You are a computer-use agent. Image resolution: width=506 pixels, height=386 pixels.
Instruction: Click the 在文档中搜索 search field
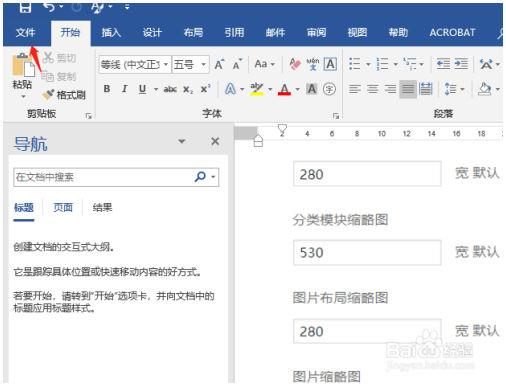[x=103, y=177]
